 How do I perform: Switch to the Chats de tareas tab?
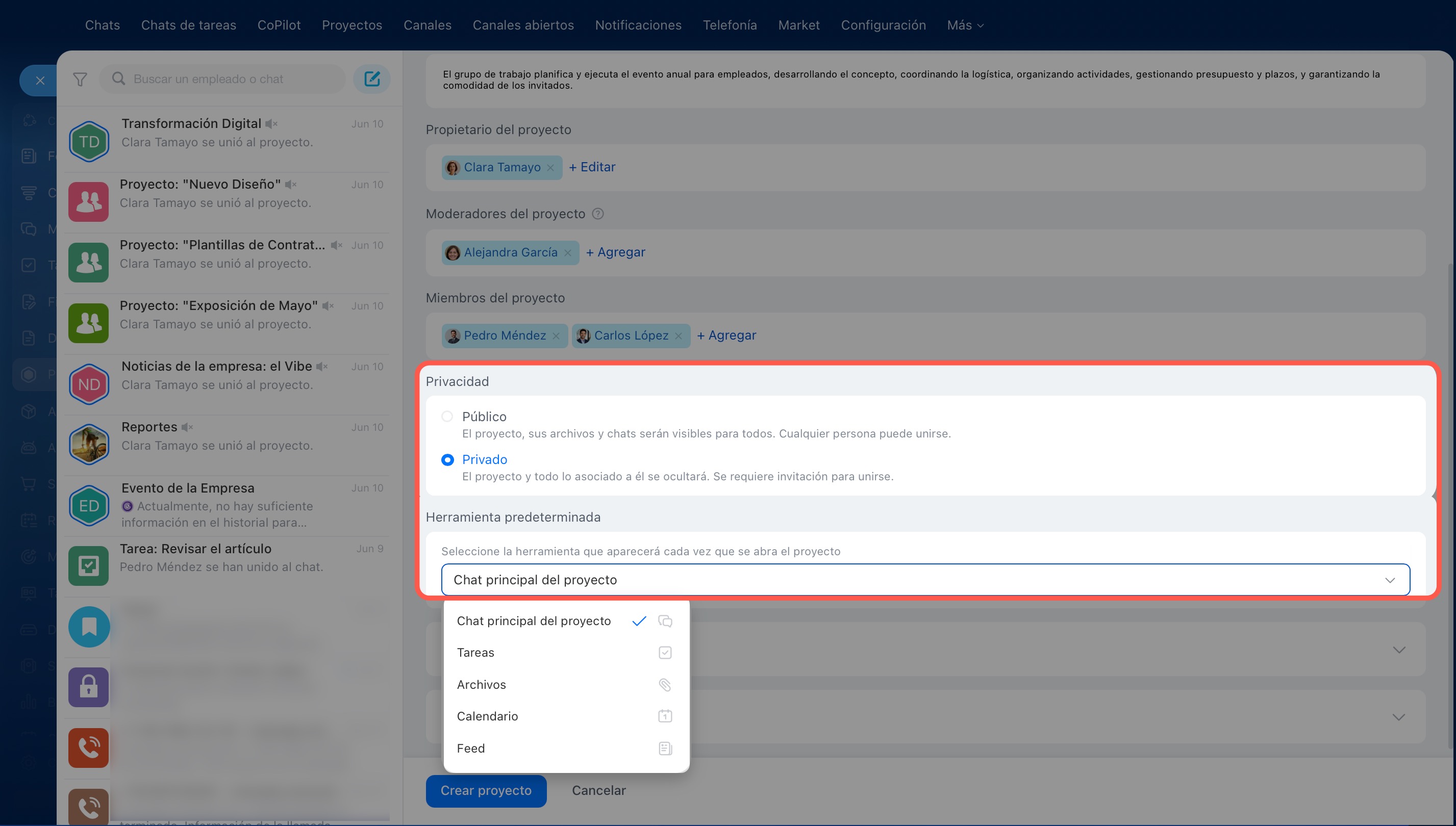tap(188, 25)
